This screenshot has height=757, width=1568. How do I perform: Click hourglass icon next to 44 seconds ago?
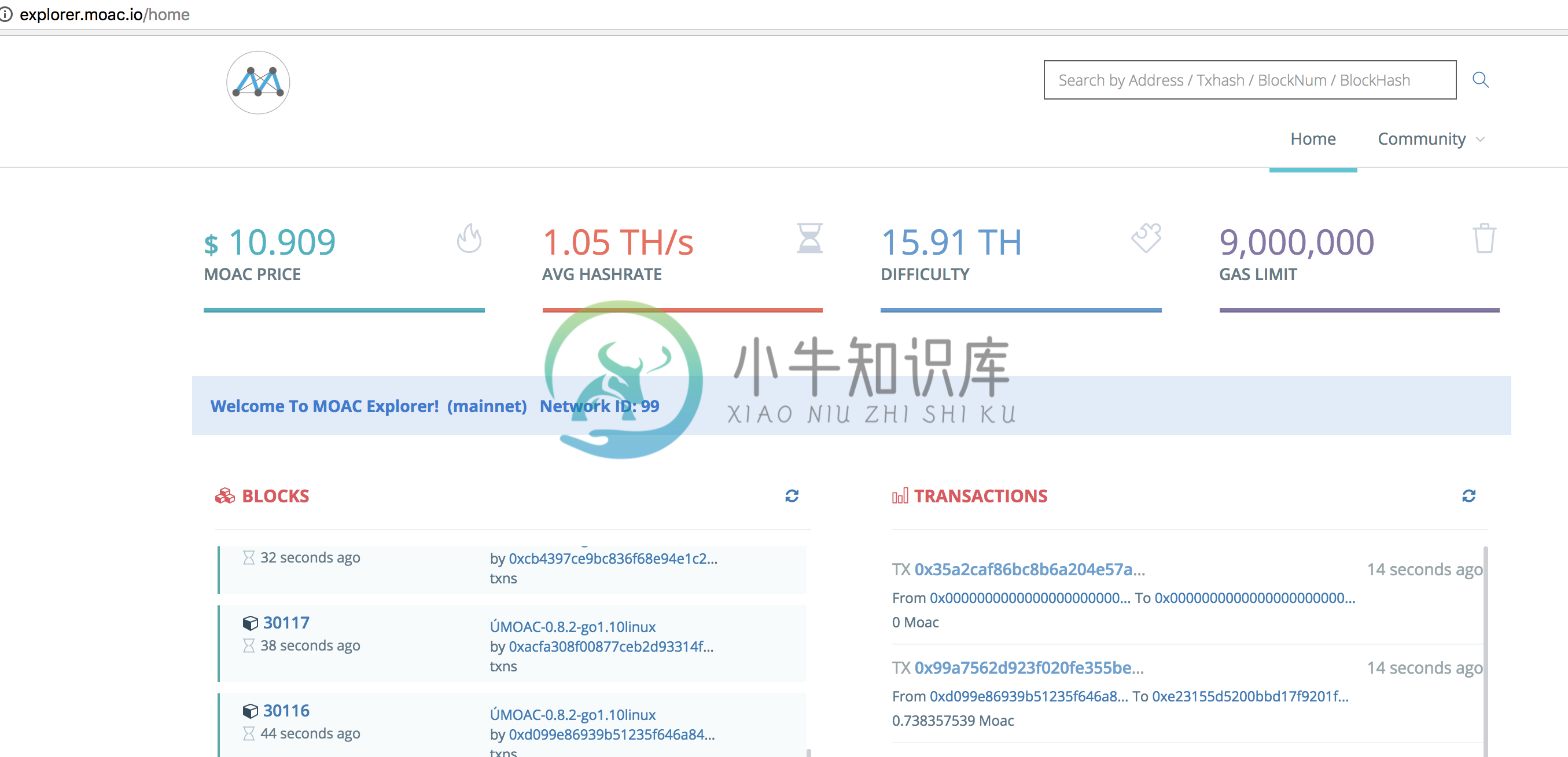(x=248, y=733)
